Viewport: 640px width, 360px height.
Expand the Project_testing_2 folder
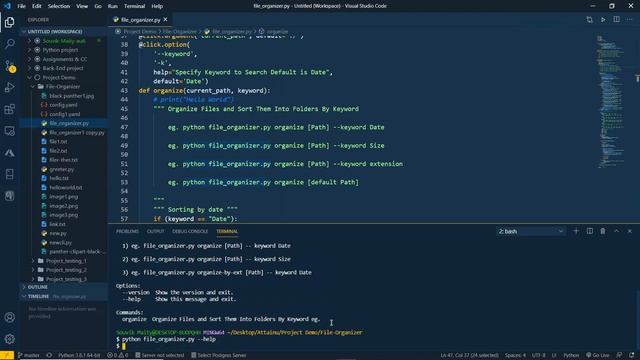pyautogui.click(x=66, y=270)
